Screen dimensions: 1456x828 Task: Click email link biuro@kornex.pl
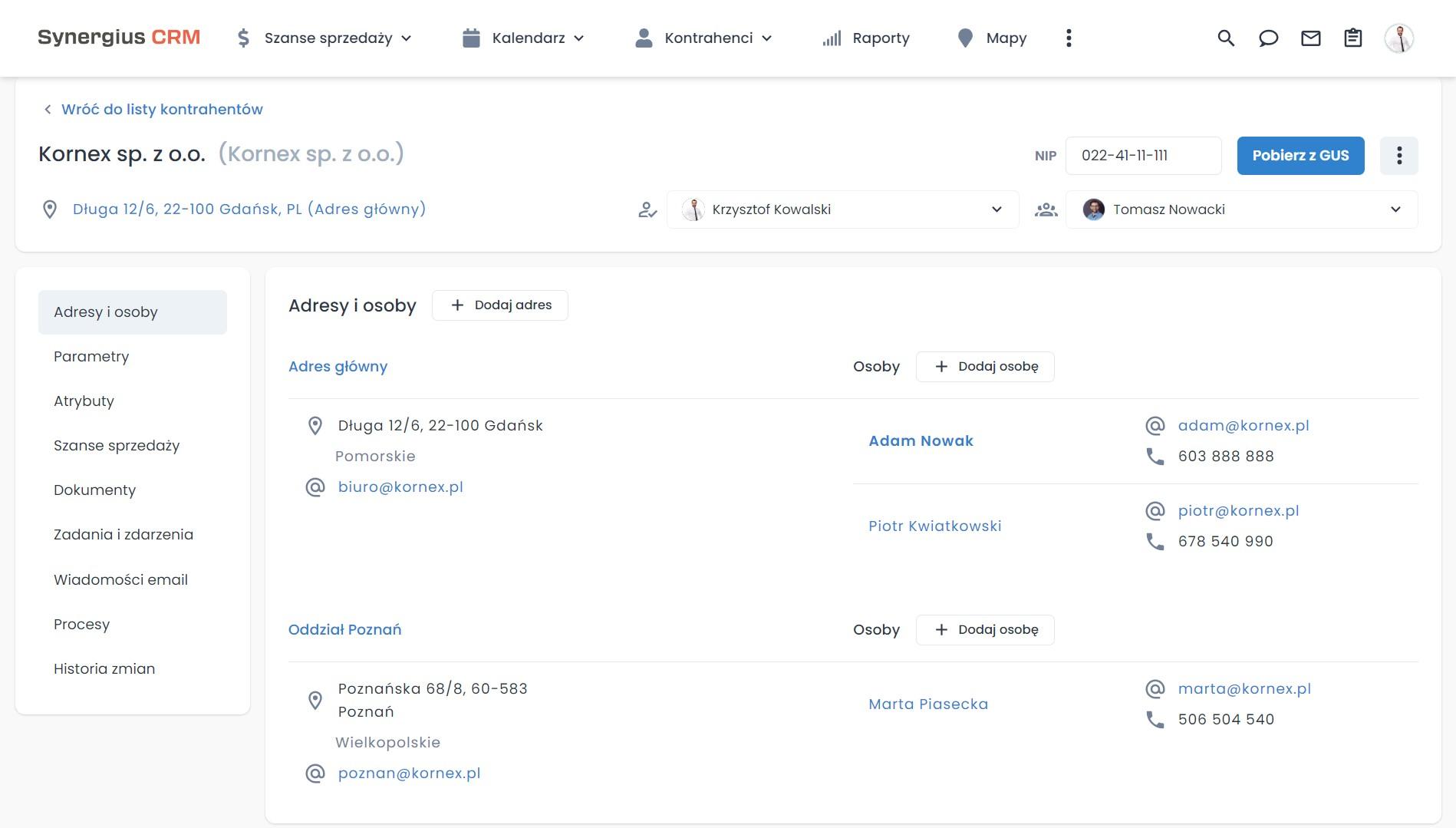(400, 487)
